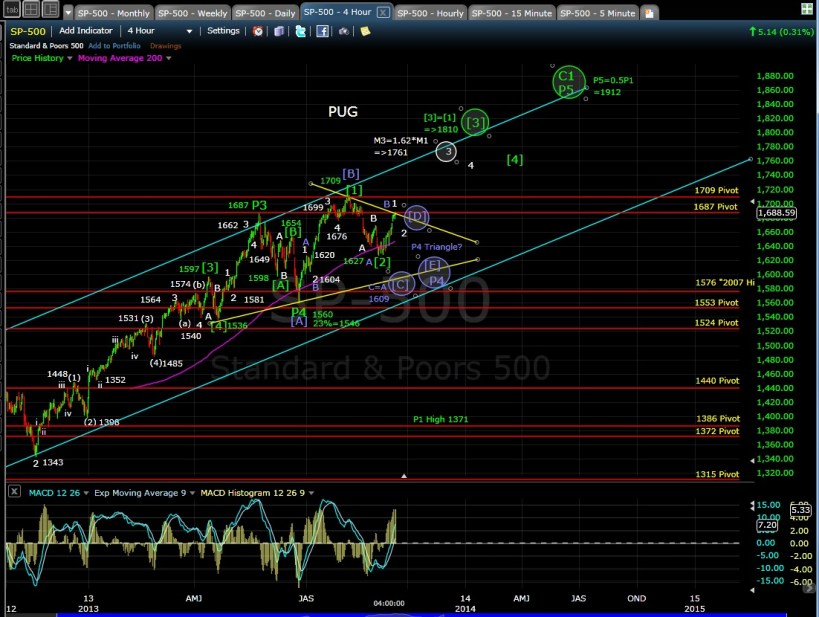This screenshot has height=617, width=819.
Task: Open the SP-500 - 15 Minute tab
Action: 511,13
